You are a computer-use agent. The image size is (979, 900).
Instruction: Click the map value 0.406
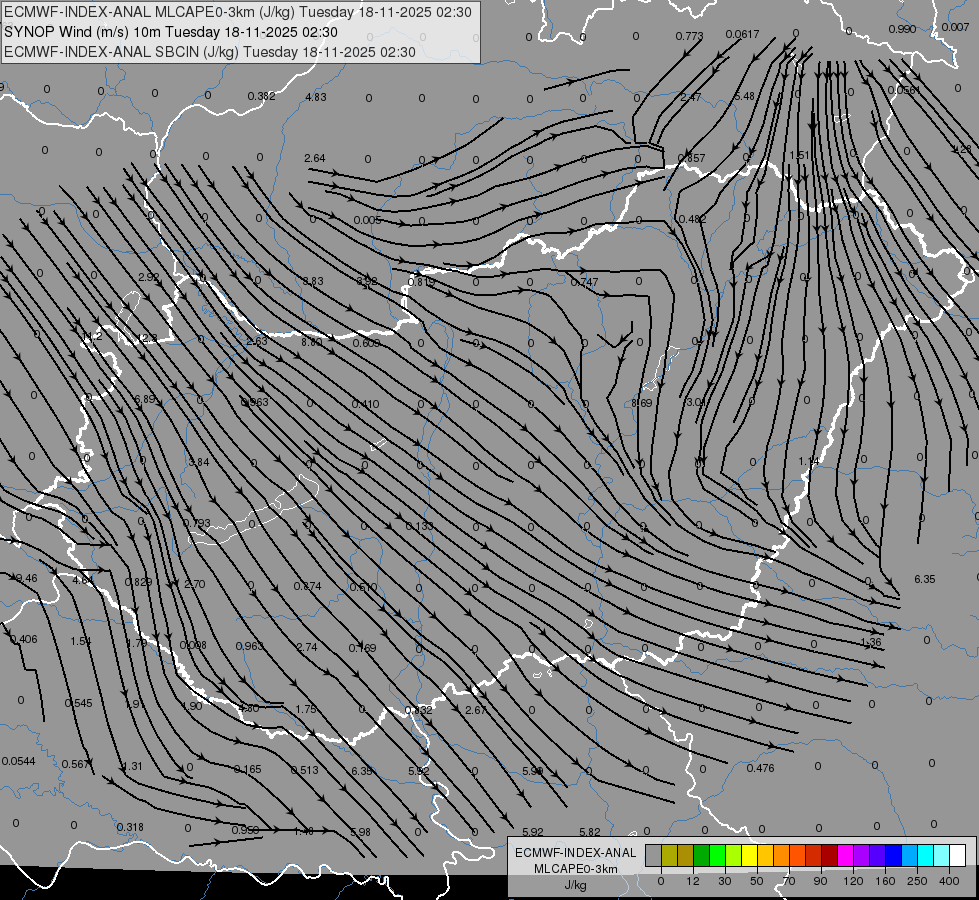24,639
